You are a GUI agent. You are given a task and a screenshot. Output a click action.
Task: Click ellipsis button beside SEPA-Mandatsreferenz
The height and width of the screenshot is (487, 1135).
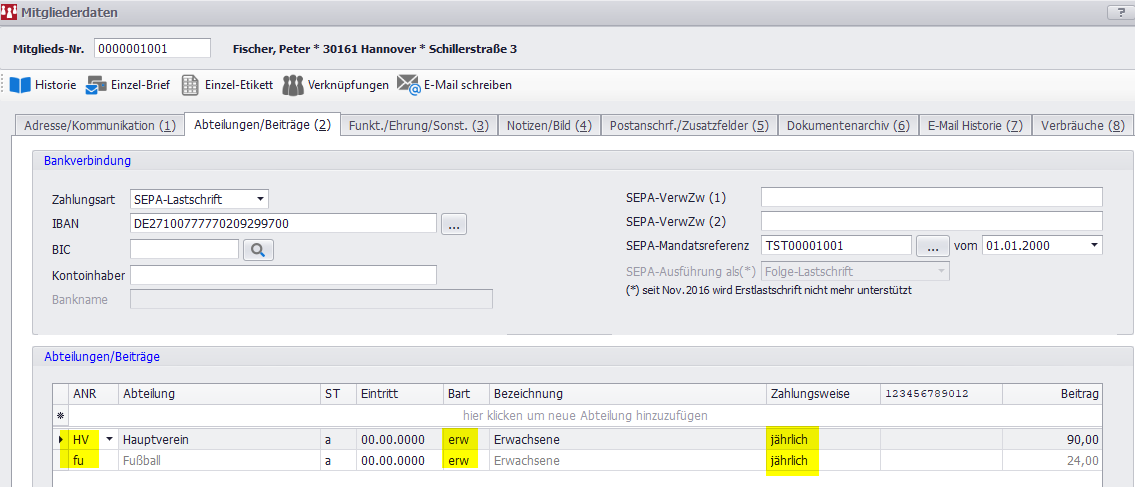pos(930,245)
